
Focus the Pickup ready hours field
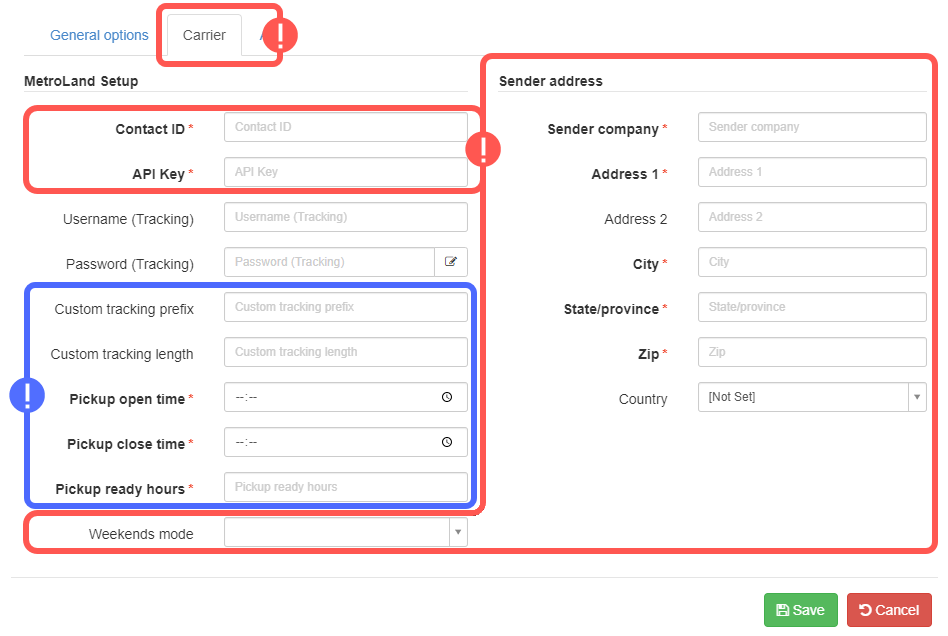click(346, 487)
